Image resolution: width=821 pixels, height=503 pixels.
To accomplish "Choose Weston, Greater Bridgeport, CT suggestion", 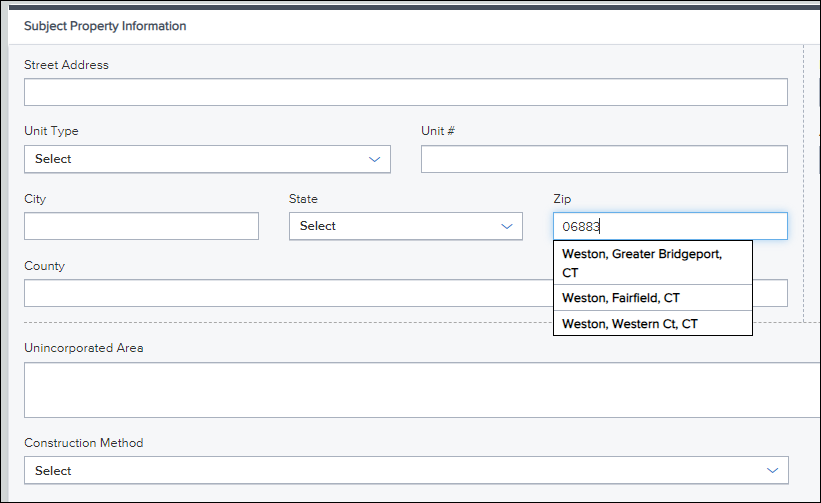I will click(653, 263).
